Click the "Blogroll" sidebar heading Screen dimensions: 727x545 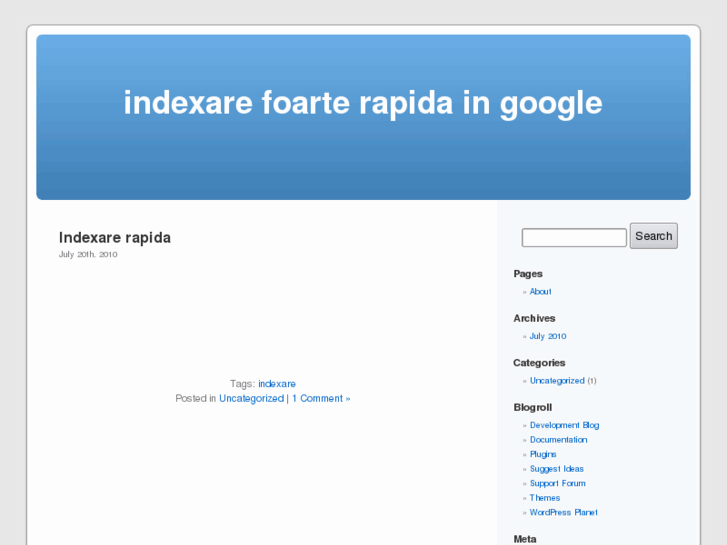pos(532,407)
